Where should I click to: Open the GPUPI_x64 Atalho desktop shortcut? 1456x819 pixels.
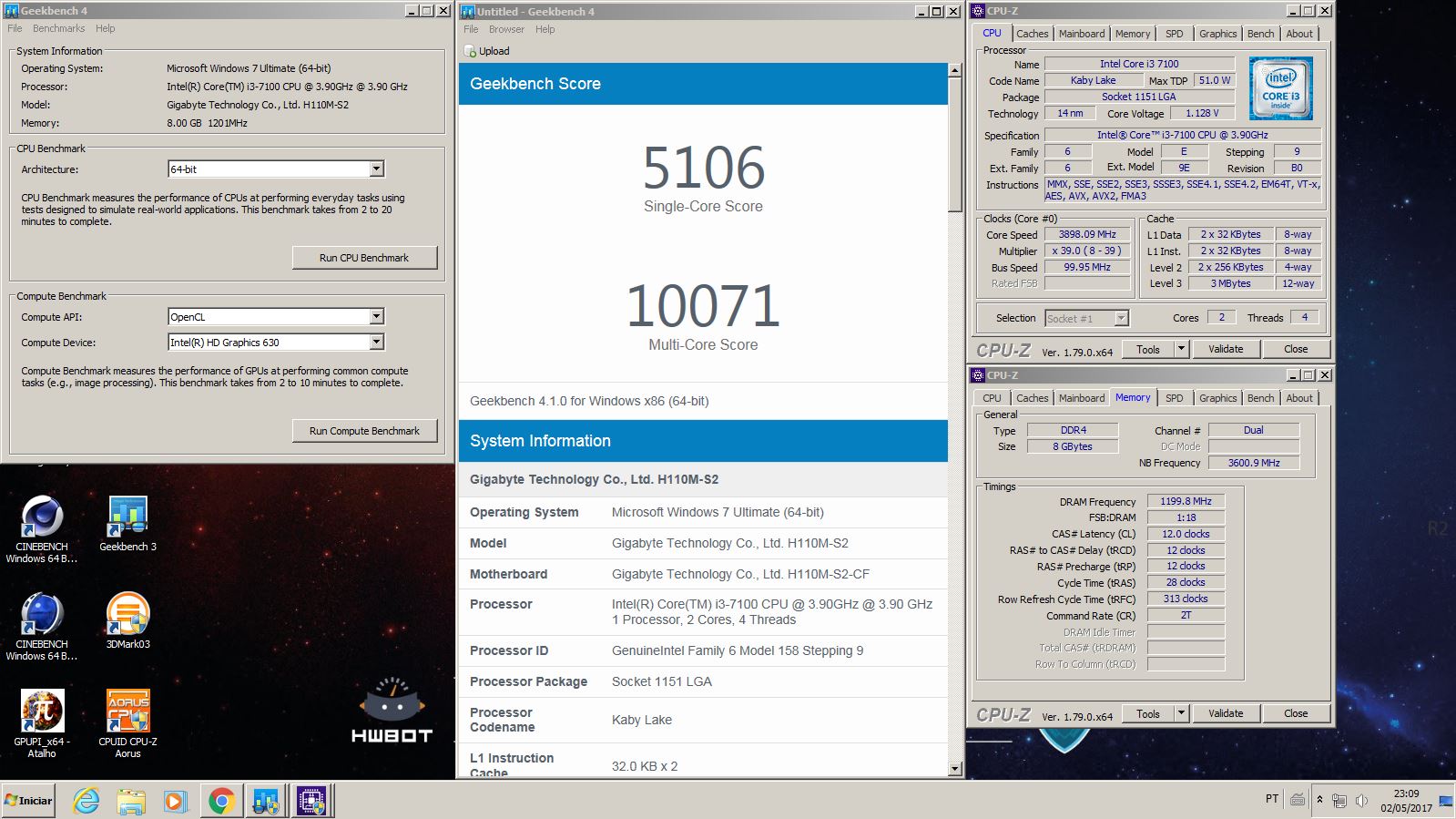tap(42, 723)
